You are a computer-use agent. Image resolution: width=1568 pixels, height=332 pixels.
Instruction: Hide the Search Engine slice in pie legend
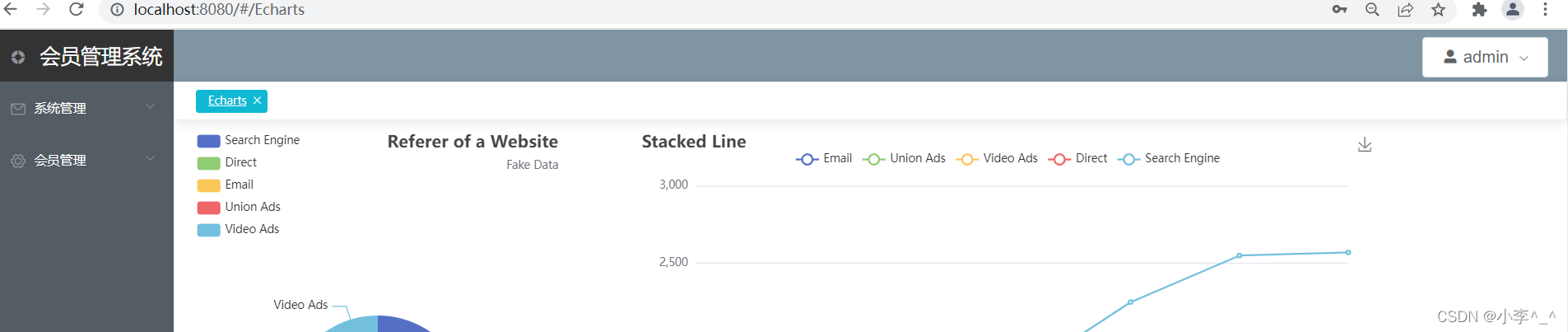249,141
